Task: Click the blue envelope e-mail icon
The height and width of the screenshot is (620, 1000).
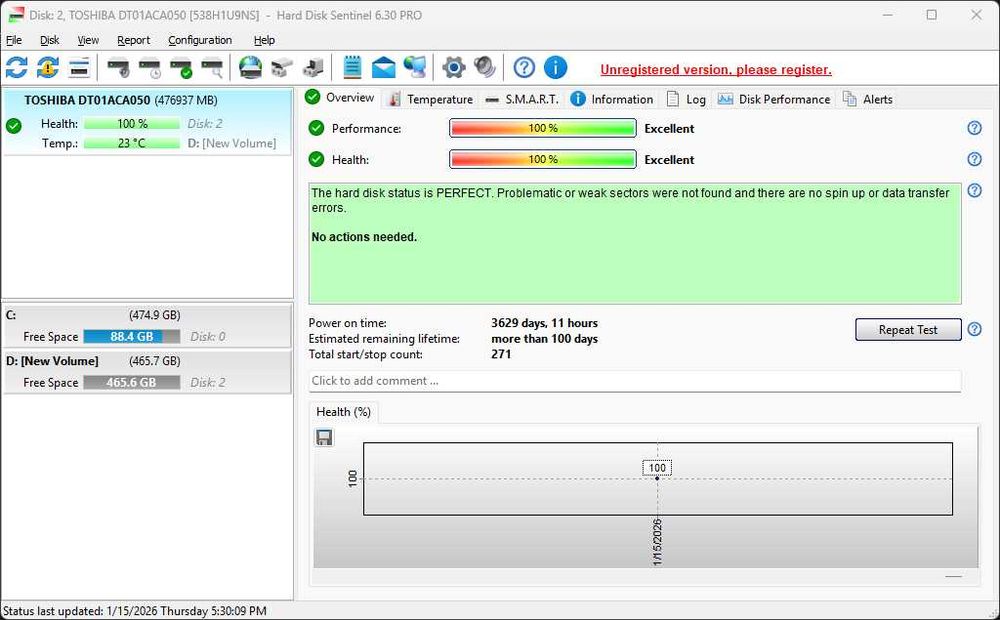Action: (x=383, y=67)
